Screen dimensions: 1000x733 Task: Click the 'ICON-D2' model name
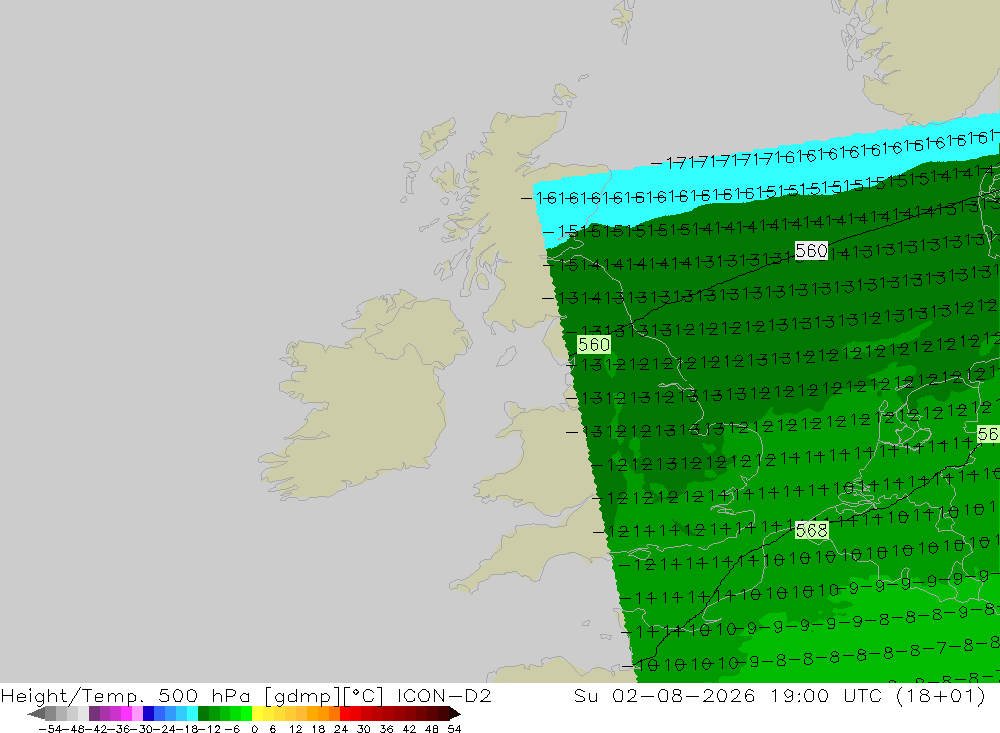pos(444,695)
